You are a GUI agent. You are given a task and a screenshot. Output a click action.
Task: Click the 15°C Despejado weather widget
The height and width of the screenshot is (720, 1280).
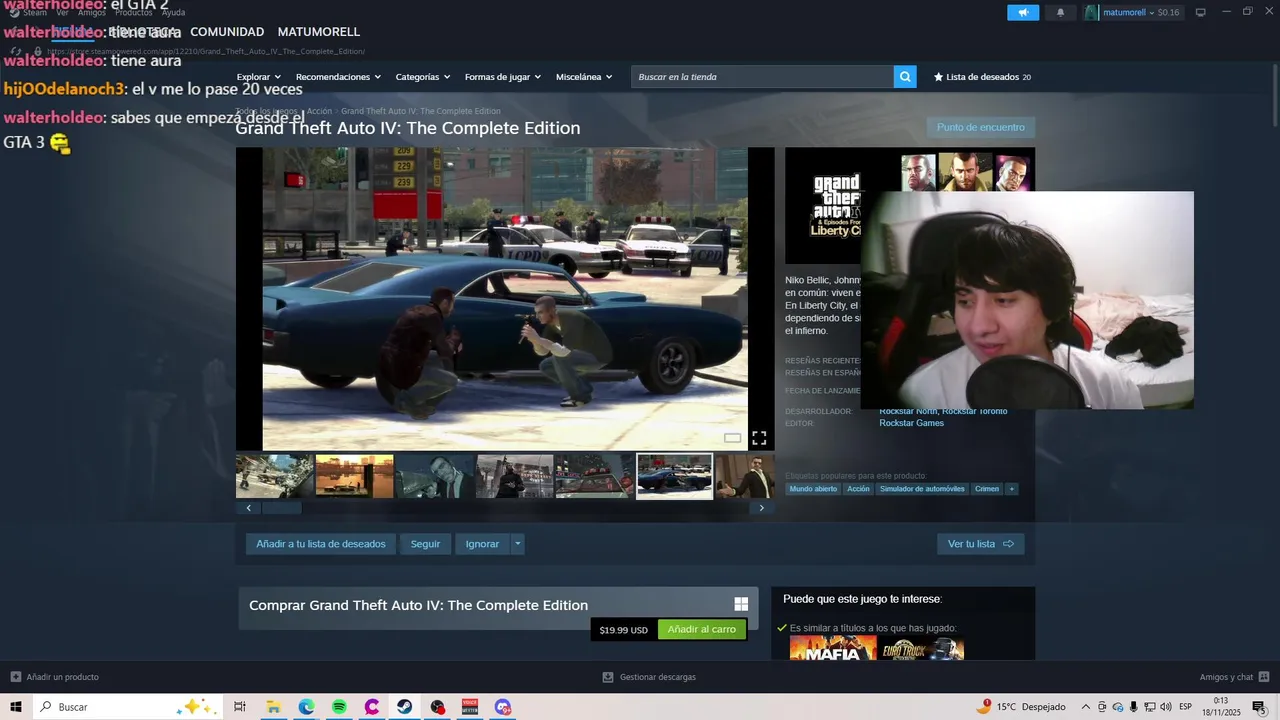point(1023,707)
